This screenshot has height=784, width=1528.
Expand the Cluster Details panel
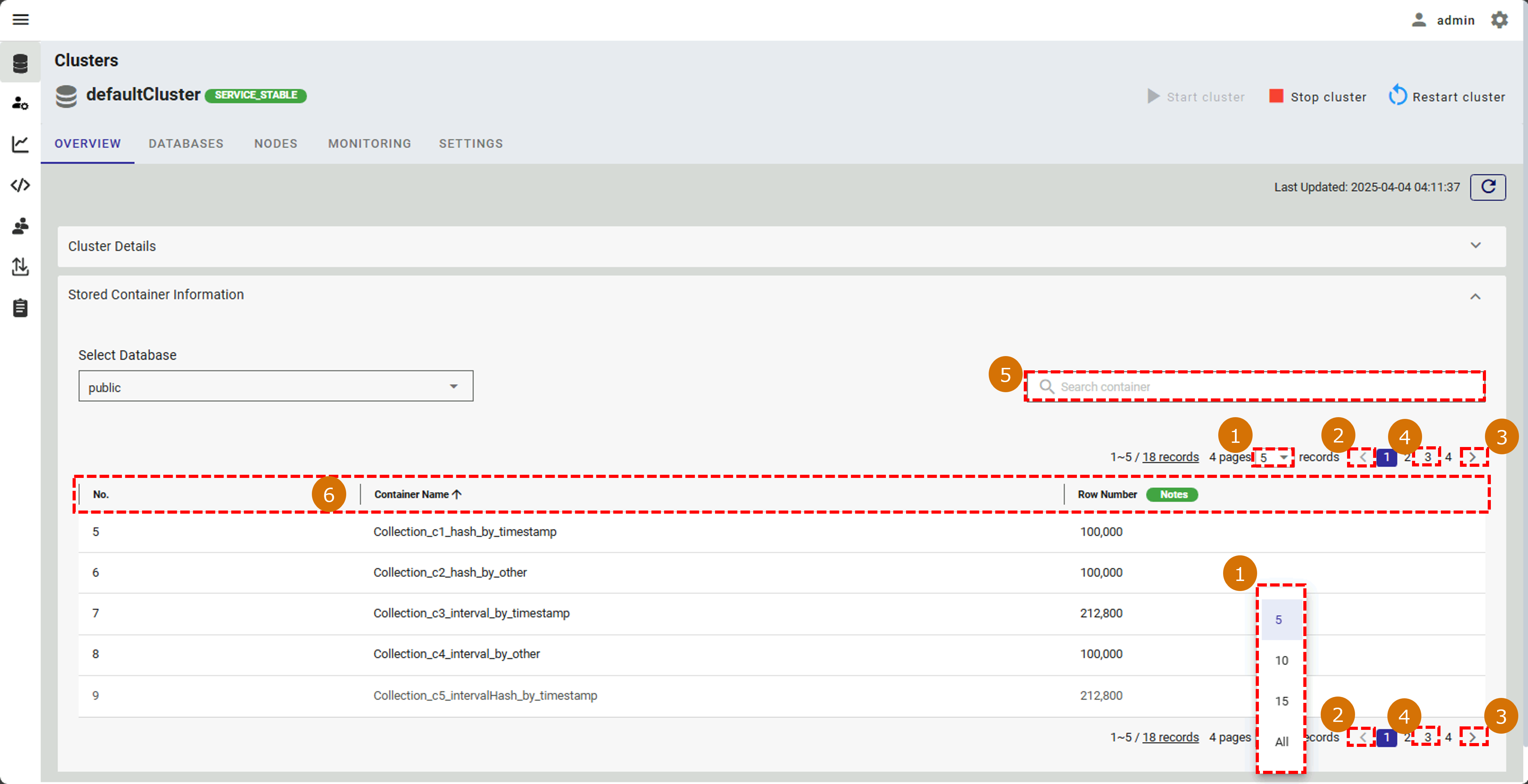click(x=1475, y=246)
